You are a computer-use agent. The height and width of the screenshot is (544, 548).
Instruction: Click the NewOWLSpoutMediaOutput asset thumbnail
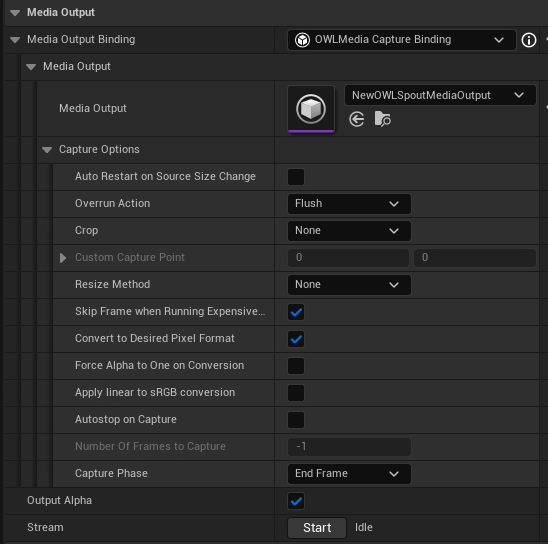[x=311, y=109]
